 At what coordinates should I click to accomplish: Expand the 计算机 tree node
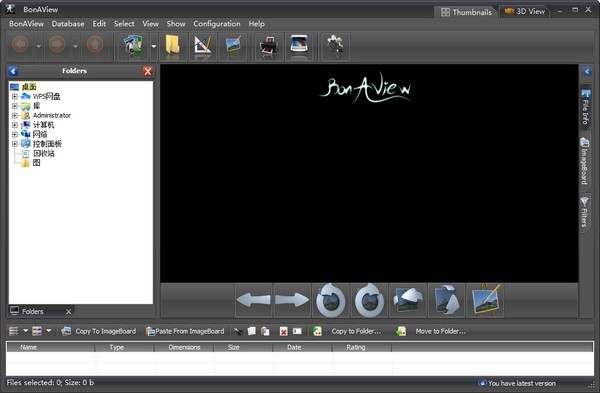click(x=15, y=125)
